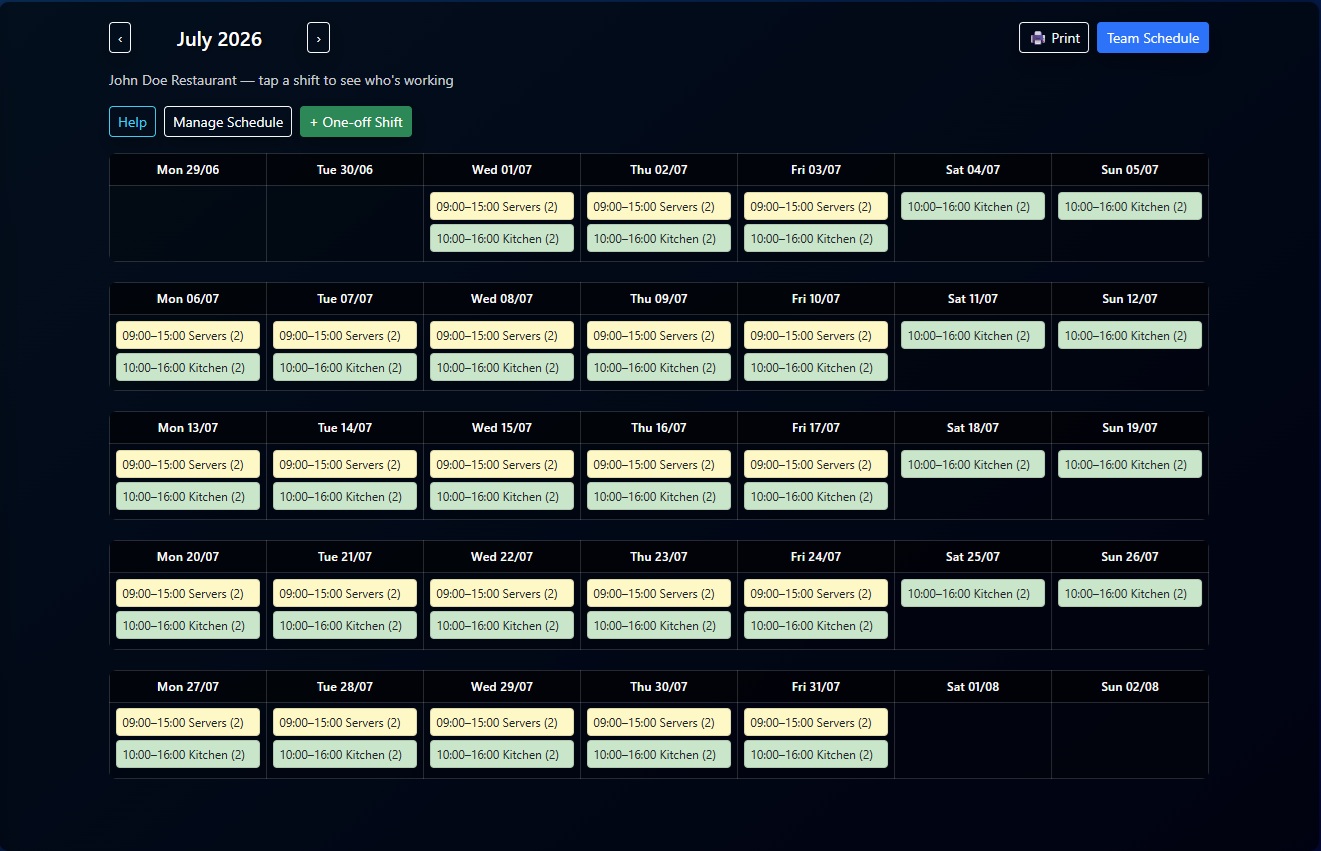Open Mon 20/07 Kitchen shift
Viewport: 1321px width, 851px height.
click(188, 625)
